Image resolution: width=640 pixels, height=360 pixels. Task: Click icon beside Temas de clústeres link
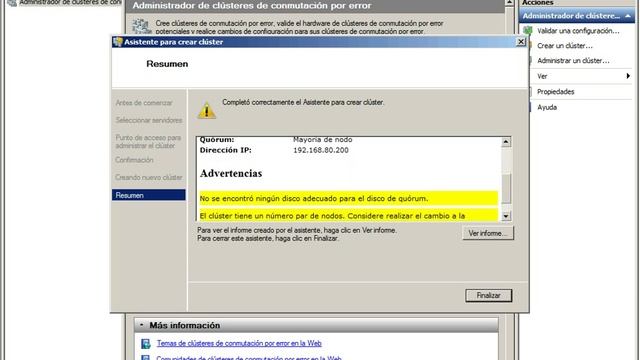point(146,344)
